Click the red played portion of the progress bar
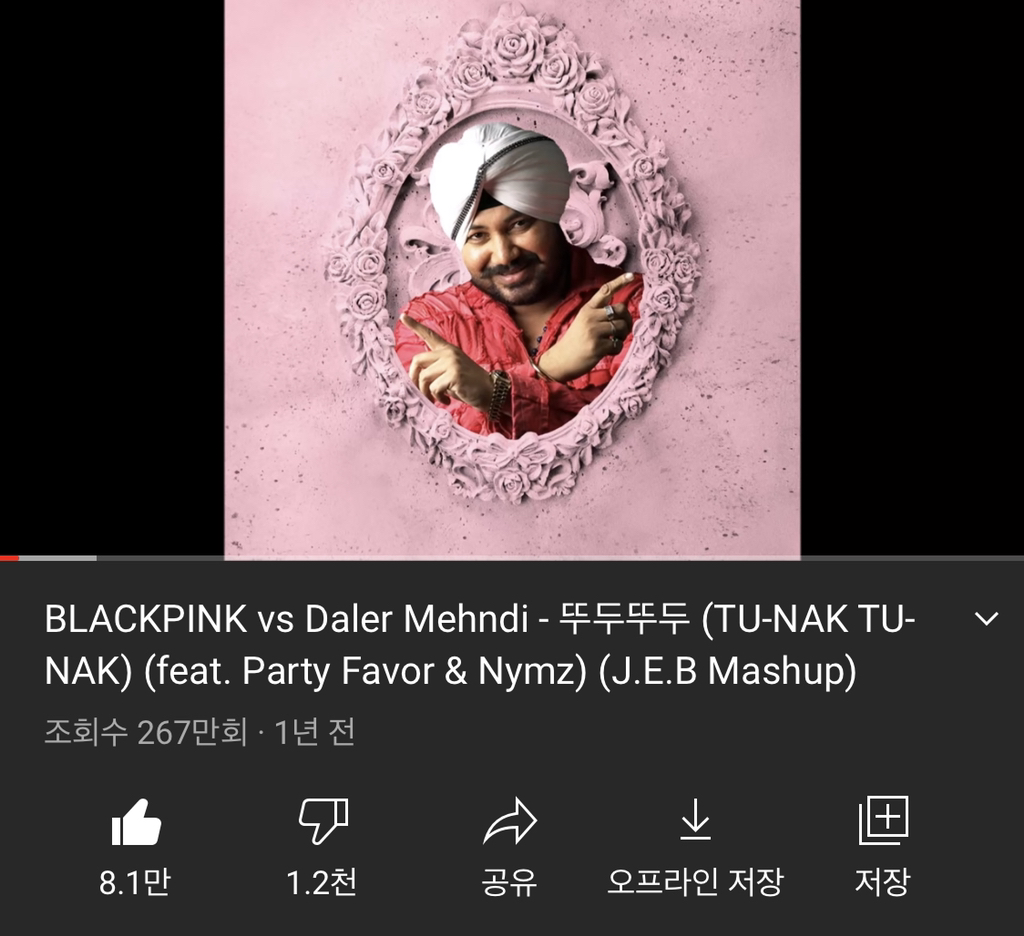1024x936 pixels. [x=9, y=558]
